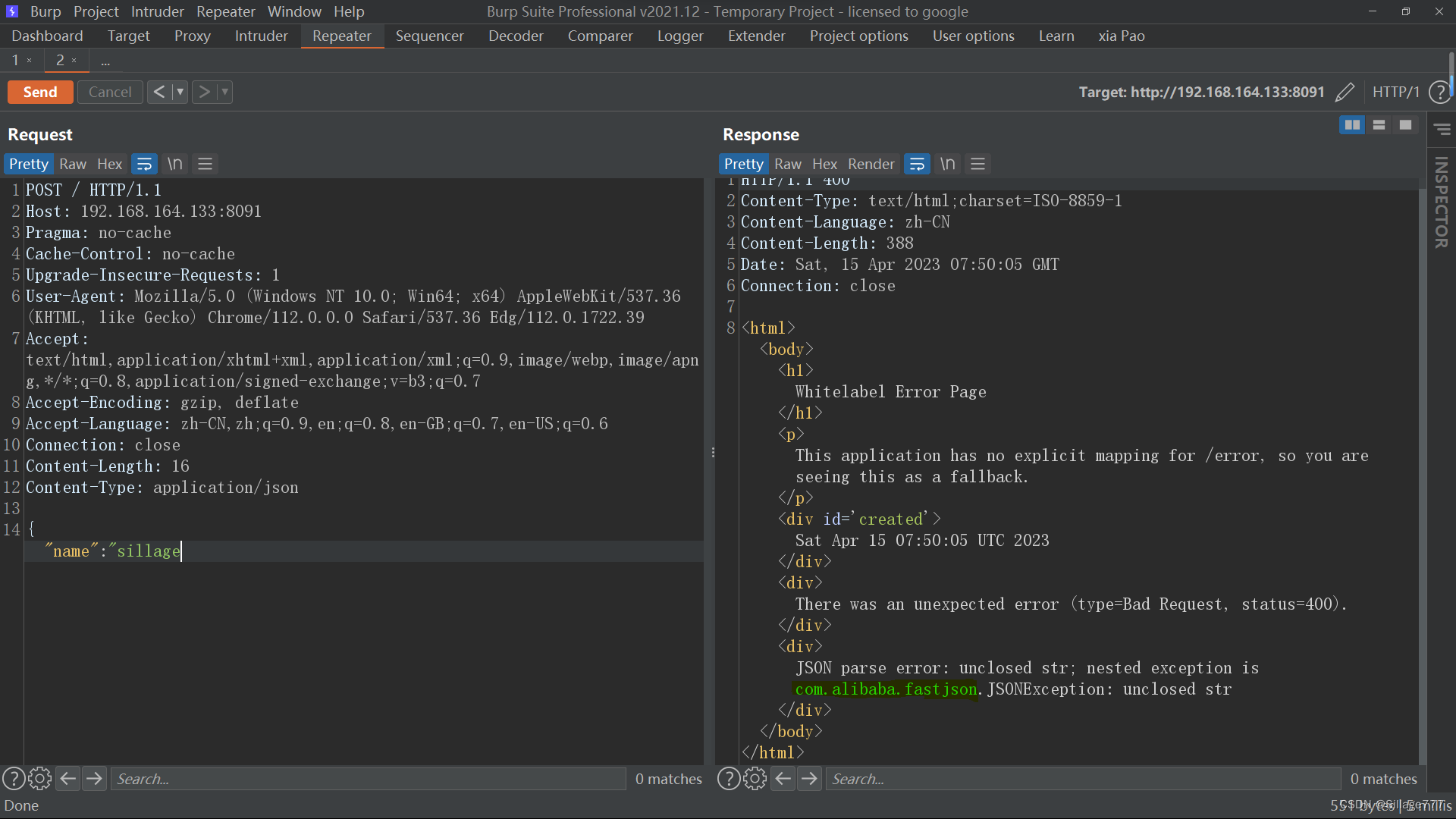
Task: Open response search settings gear icon
Action: tap(755, 779)
